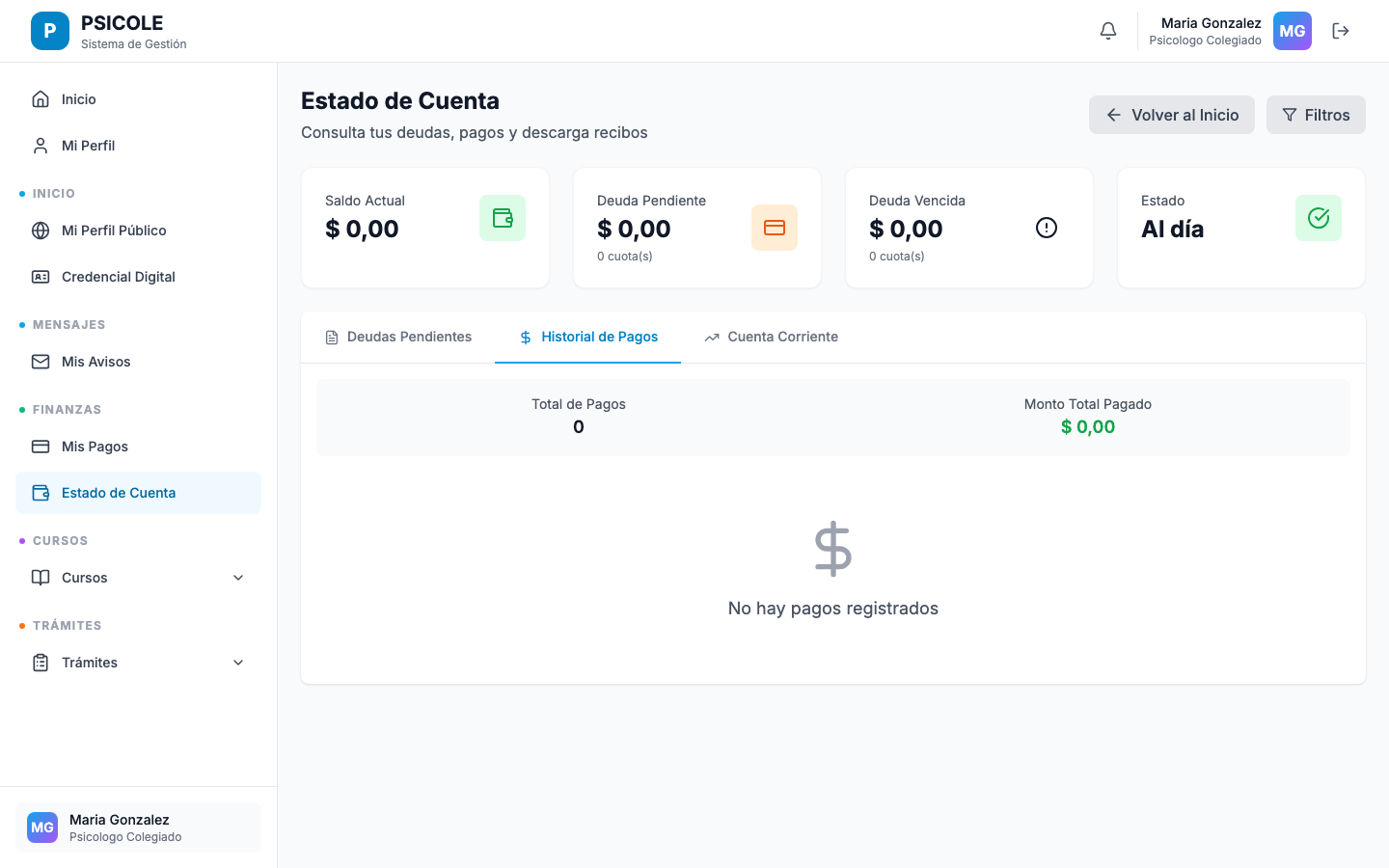The image size is (1389, 868).
Task: Expand the Cursos chevron
Action: tap(238, 578)
